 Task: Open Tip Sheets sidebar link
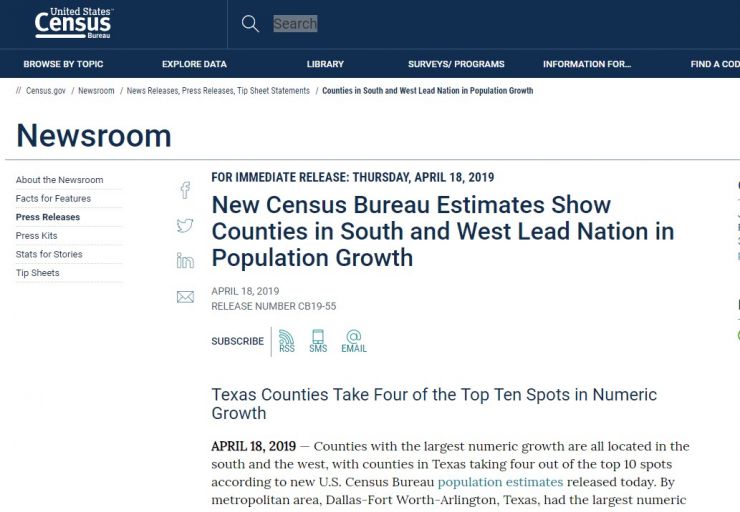pyautogui.click(x=38, y=273)
